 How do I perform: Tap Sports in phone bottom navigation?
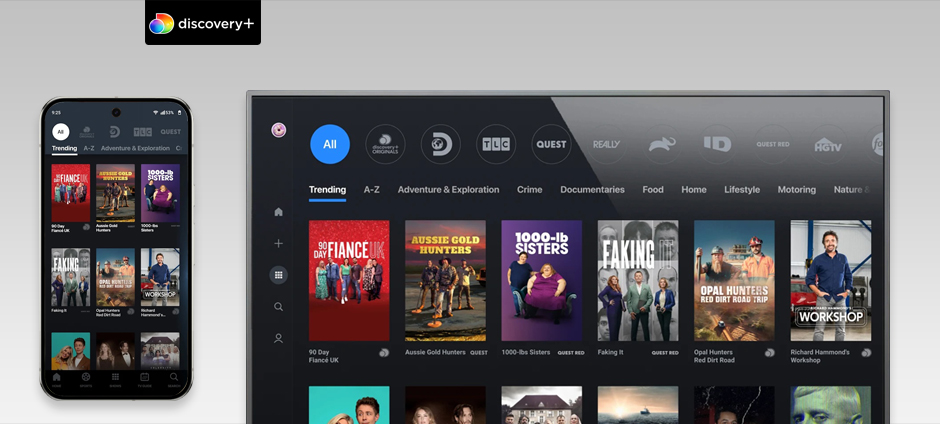pos(86,380)
